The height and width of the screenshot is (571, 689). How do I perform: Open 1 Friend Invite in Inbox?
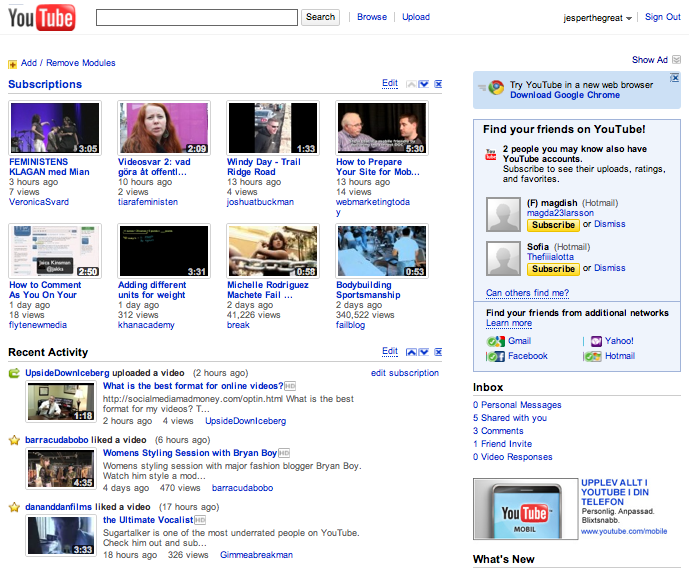(502, 444)
